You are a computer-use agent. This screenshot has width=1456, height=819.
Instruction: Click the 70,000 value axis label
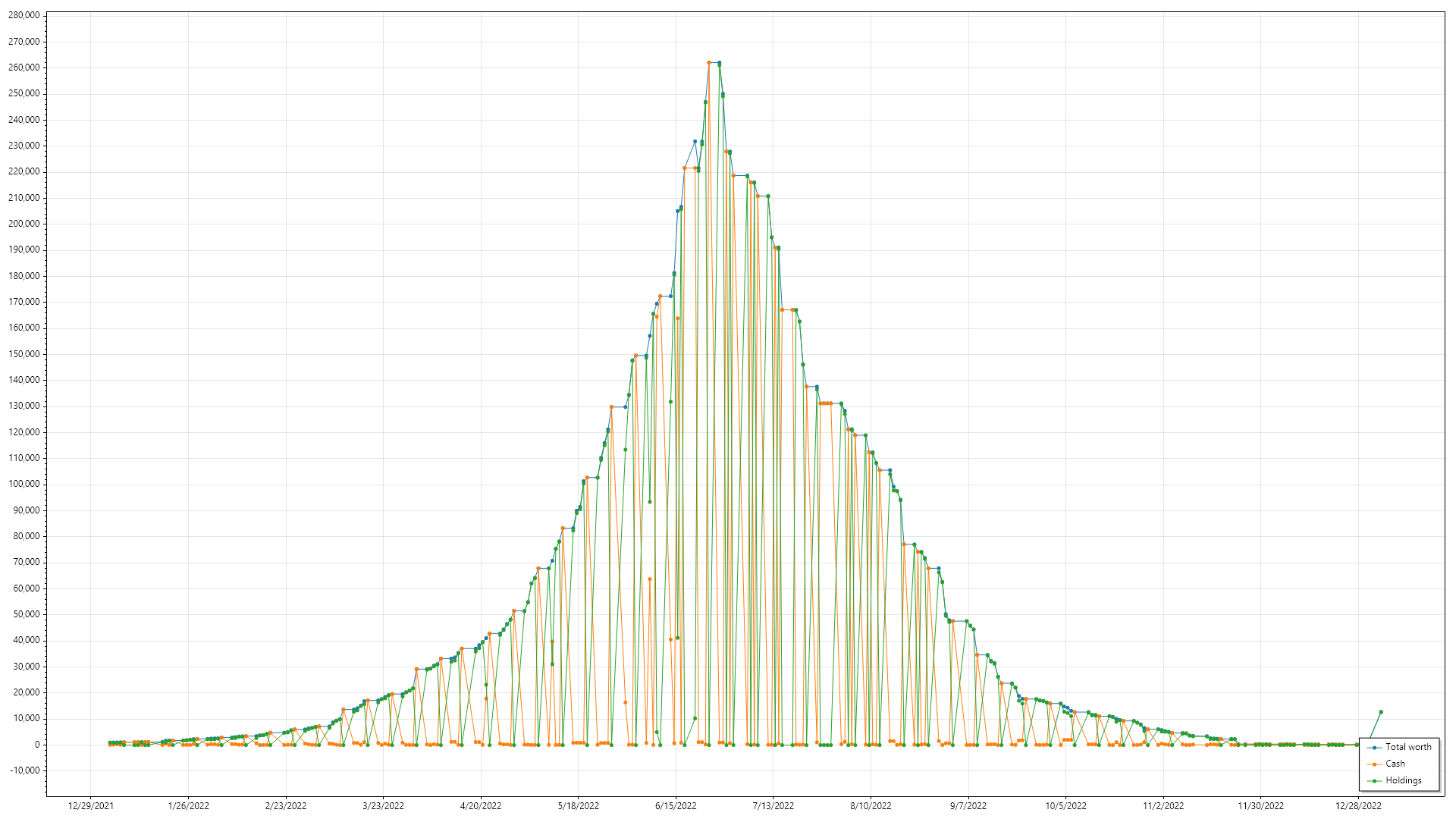tap(27, 562)
